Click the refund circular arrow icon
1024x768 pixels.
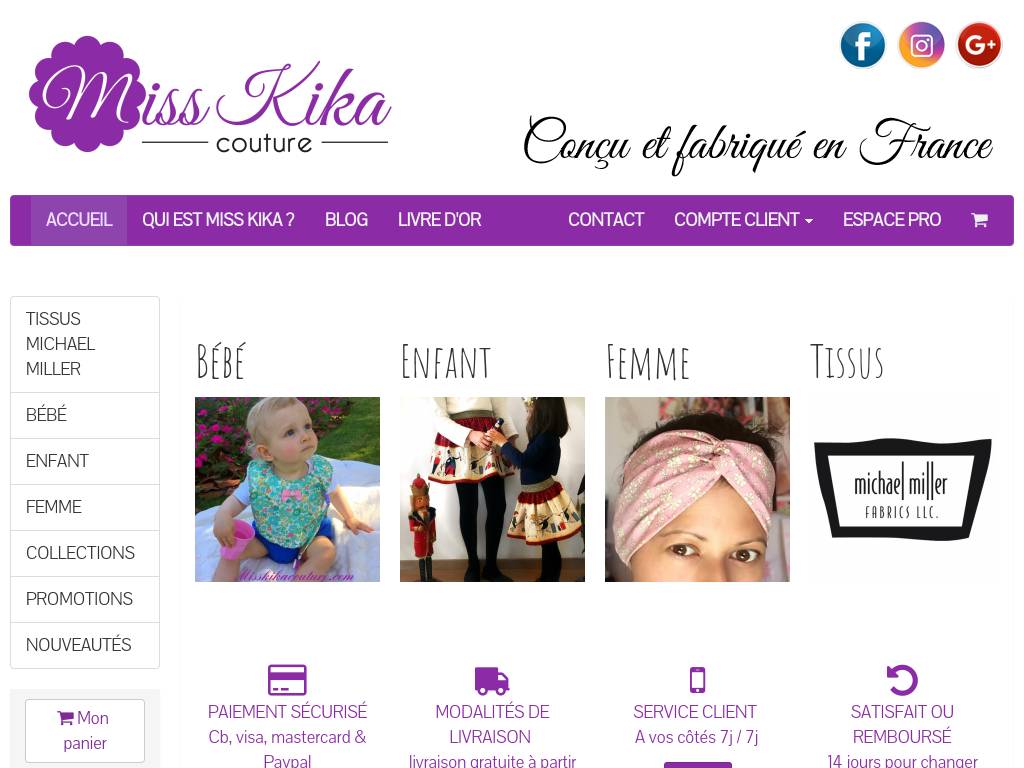click(902, 680)
